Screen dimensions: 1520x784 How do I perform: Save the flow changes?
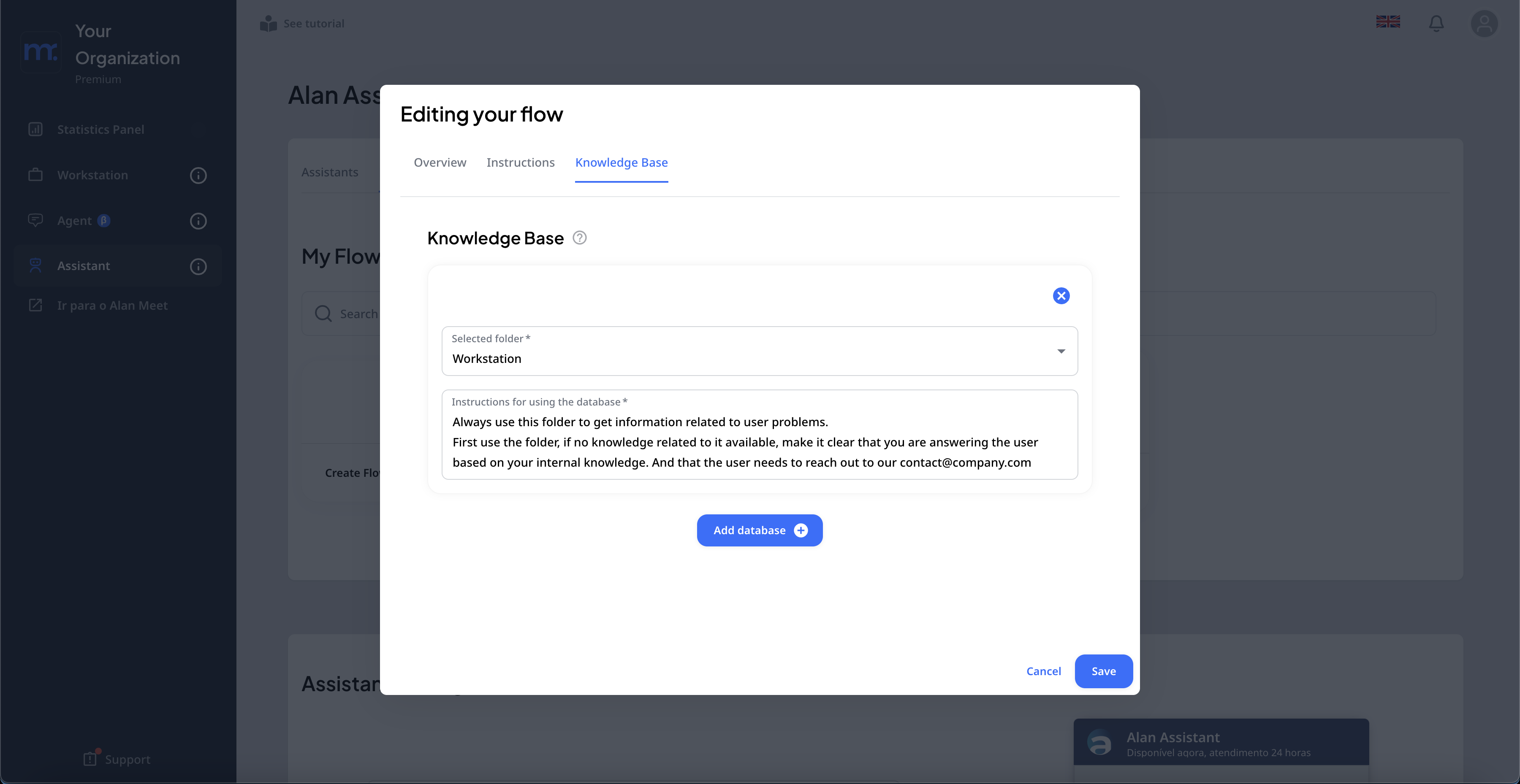[x=1103, y=671]
